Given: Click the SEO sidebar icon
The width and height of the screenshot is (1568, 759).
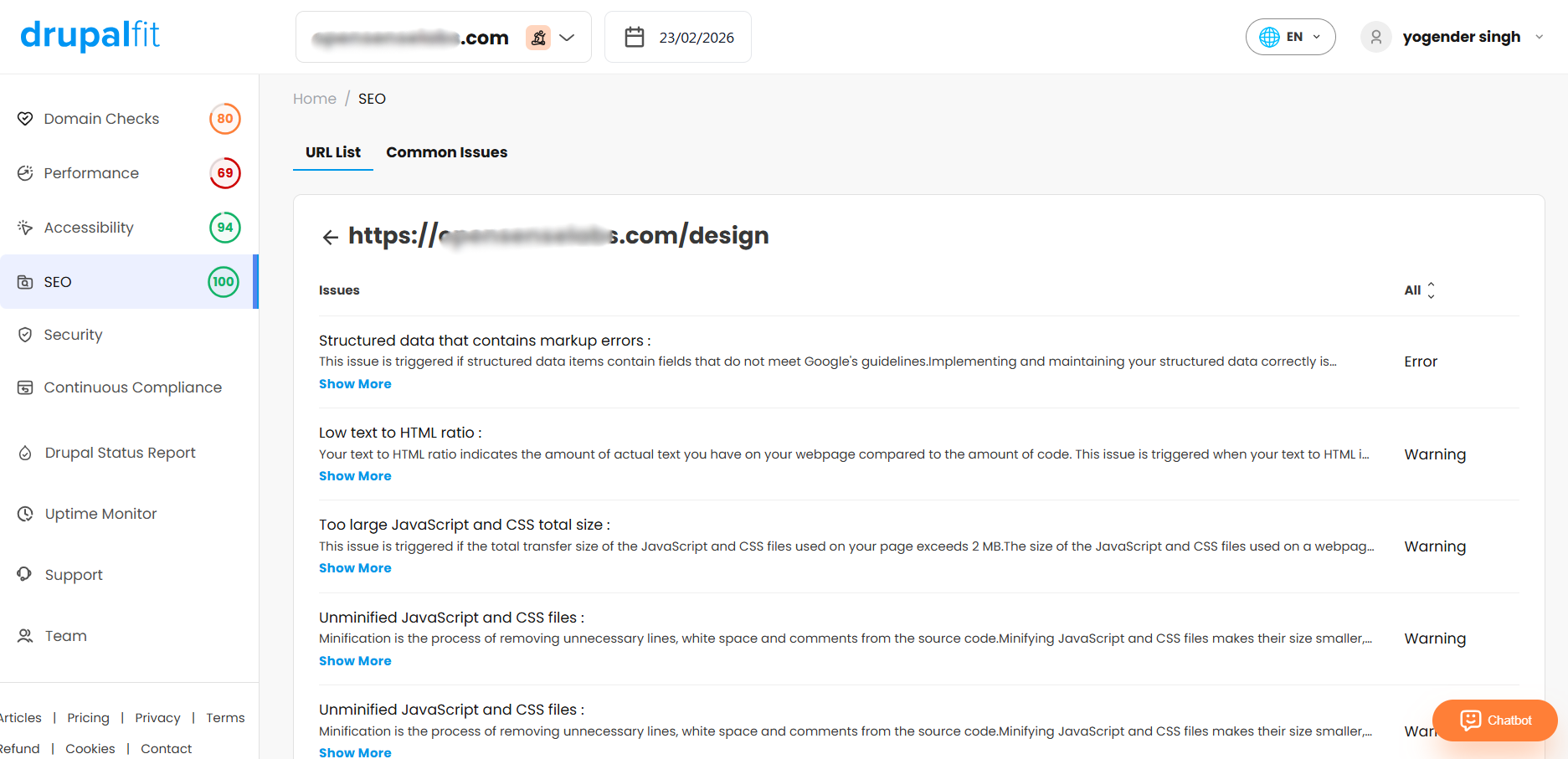Looking at the screenshot, I should [x=25, y=282].
